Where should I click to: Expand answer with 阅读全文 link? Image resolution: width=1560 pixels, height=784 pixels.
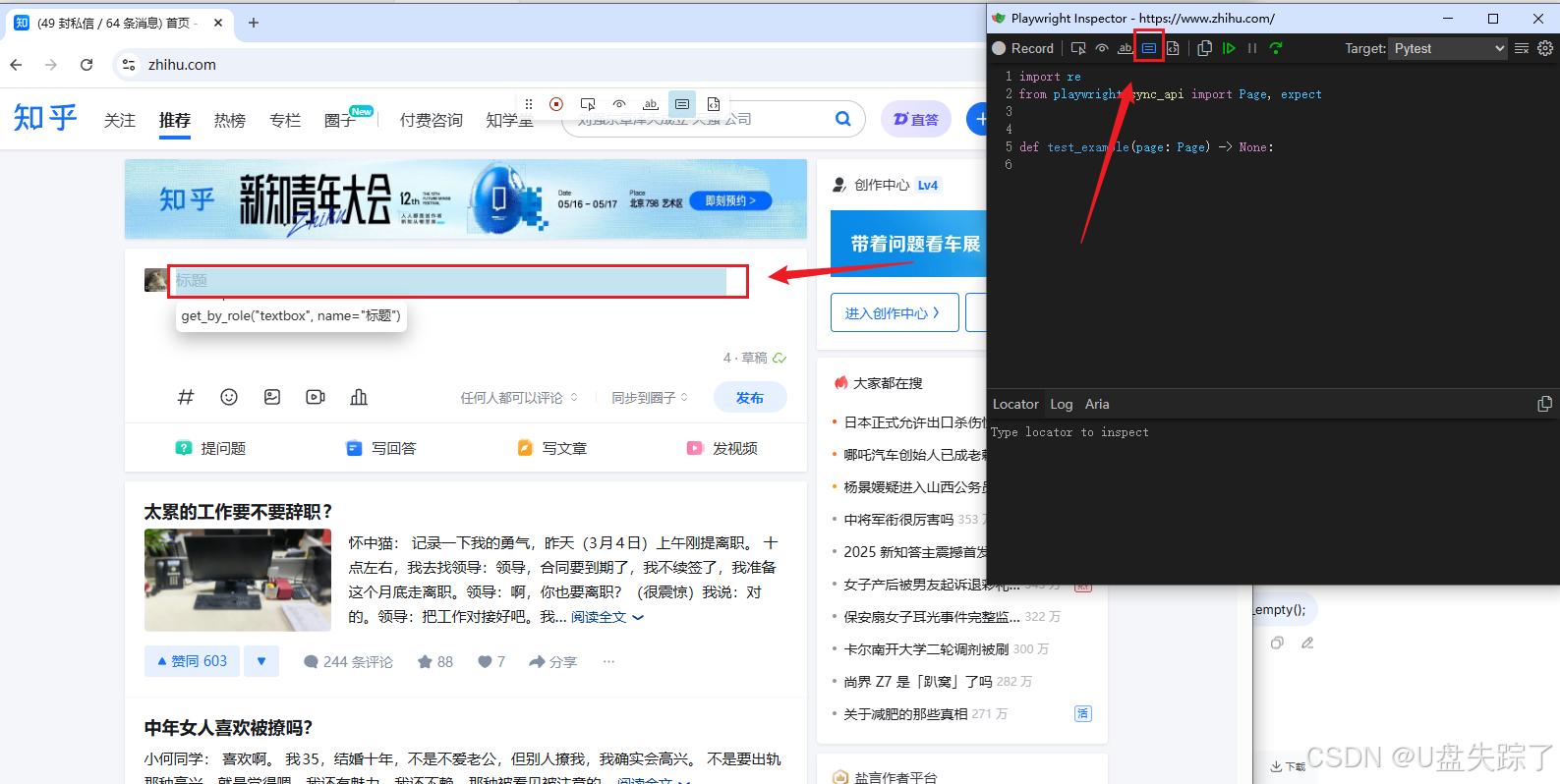click(607, 617)
